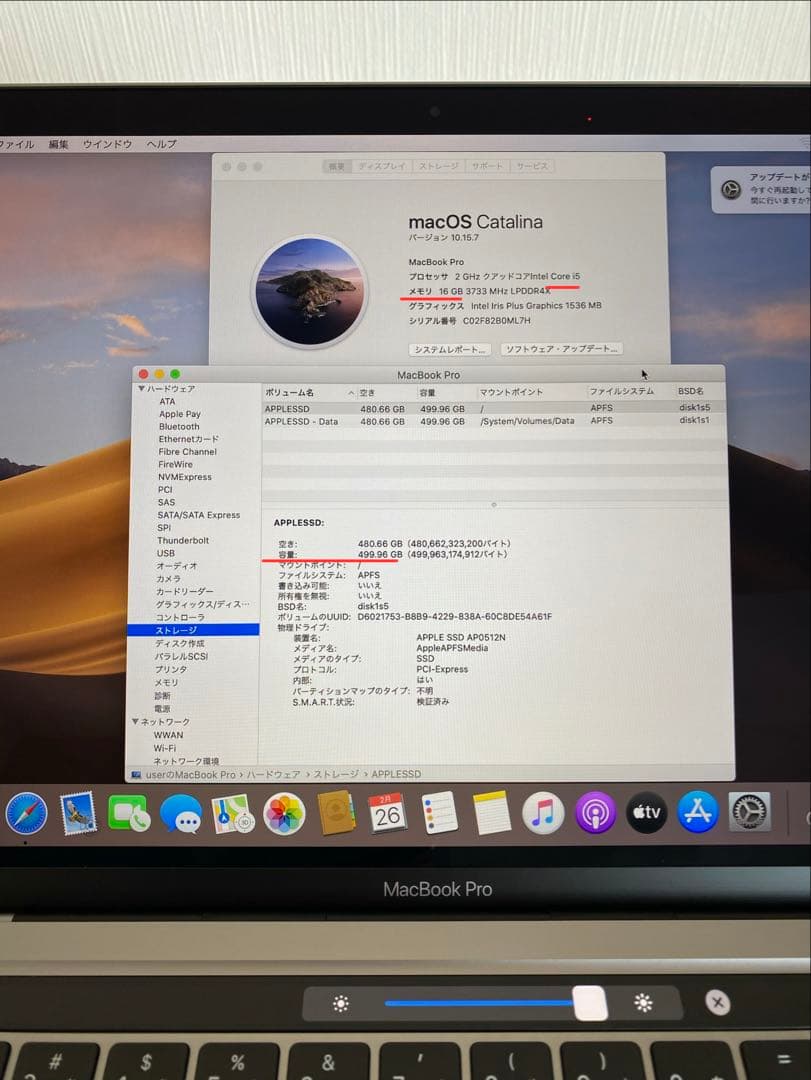Select the APPLESSD - Data volume row
811x1080 pixels.
493,421
